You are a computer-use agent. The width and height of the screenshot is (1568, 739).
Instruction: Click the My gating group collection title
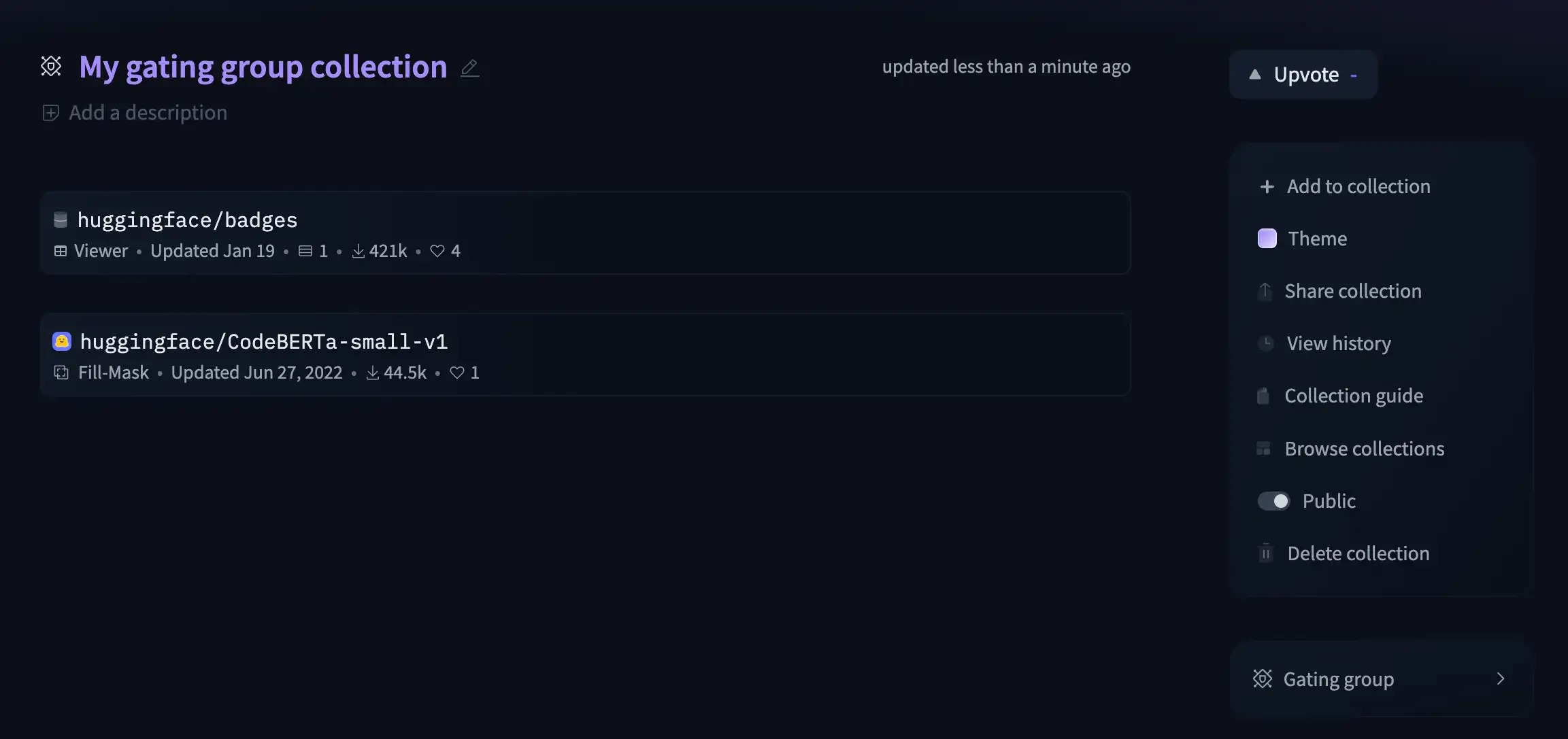coord(263,67)
